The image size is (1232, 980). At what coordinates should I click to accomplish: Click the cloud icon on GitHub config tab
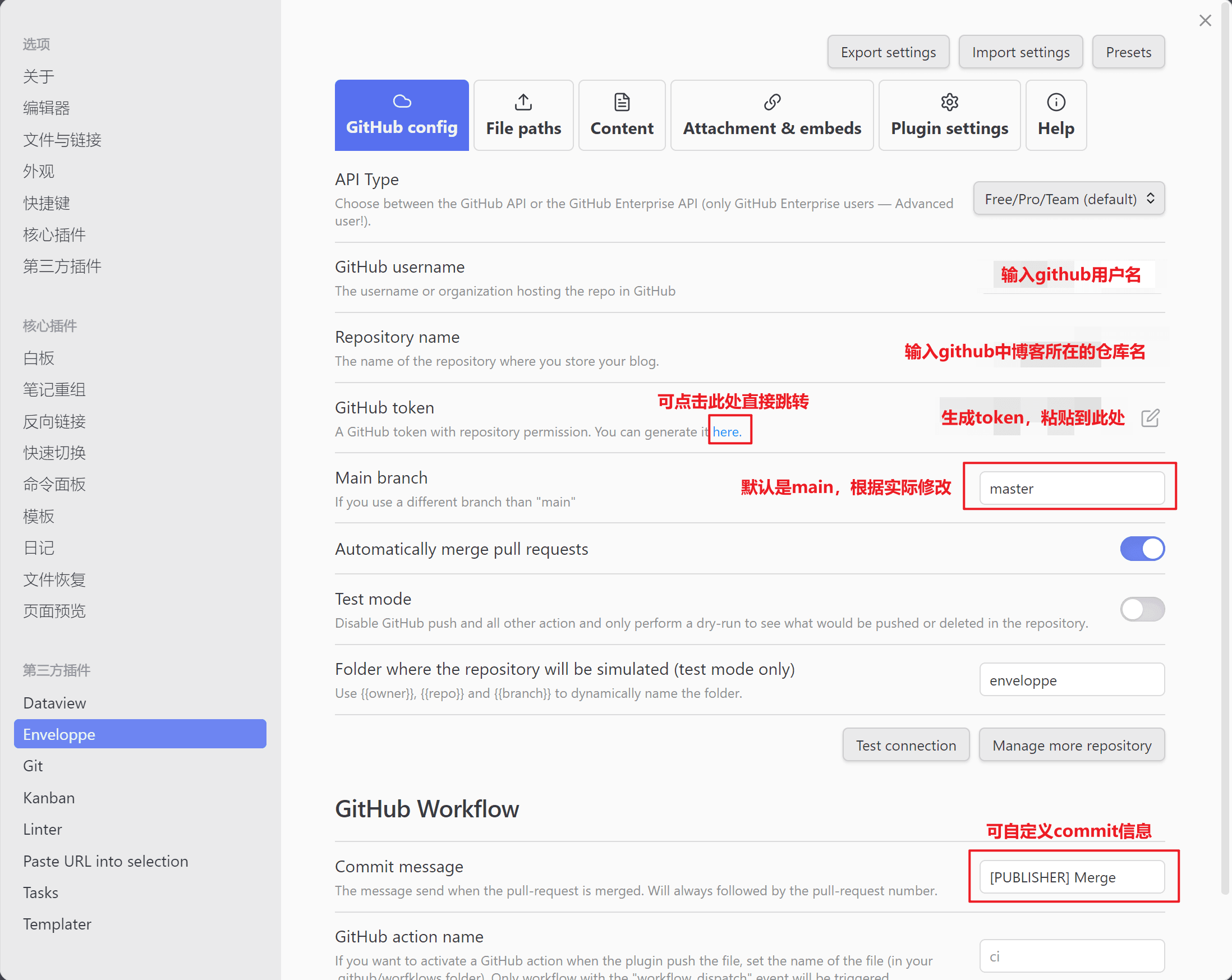pos(402,102)
